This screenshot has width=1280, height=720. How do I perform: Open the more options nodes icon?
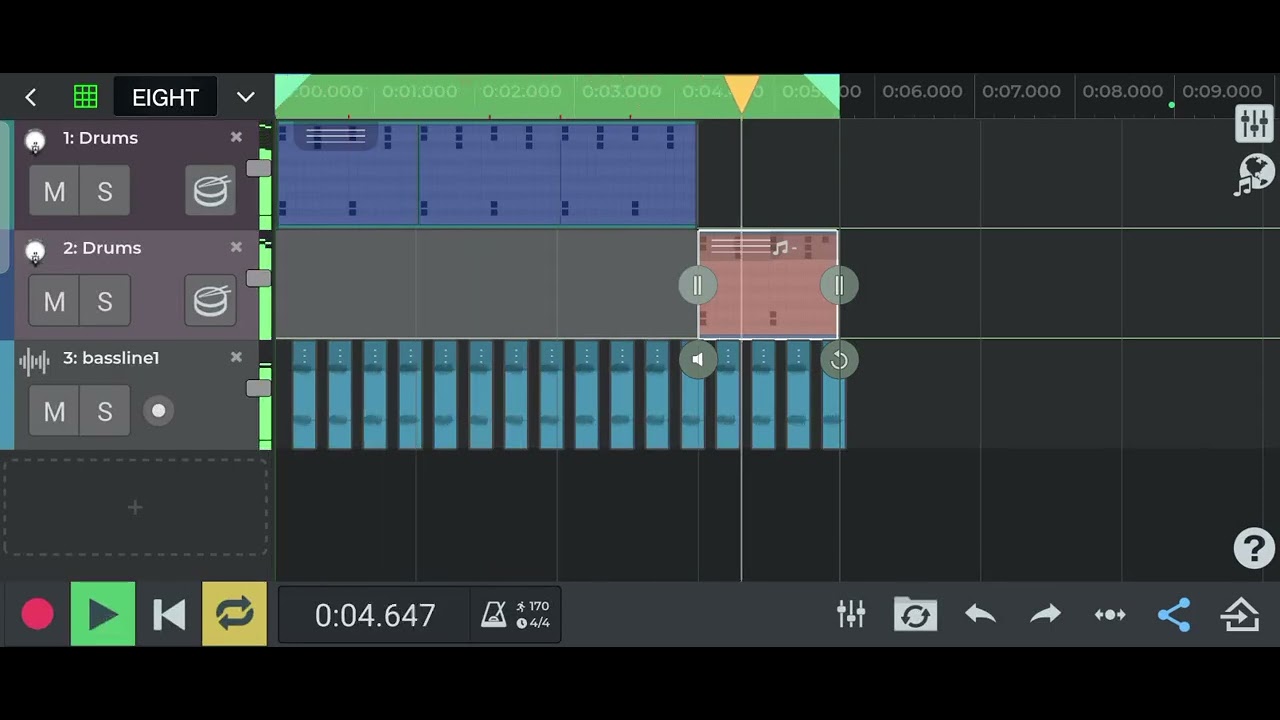(x=1110, y=614)
